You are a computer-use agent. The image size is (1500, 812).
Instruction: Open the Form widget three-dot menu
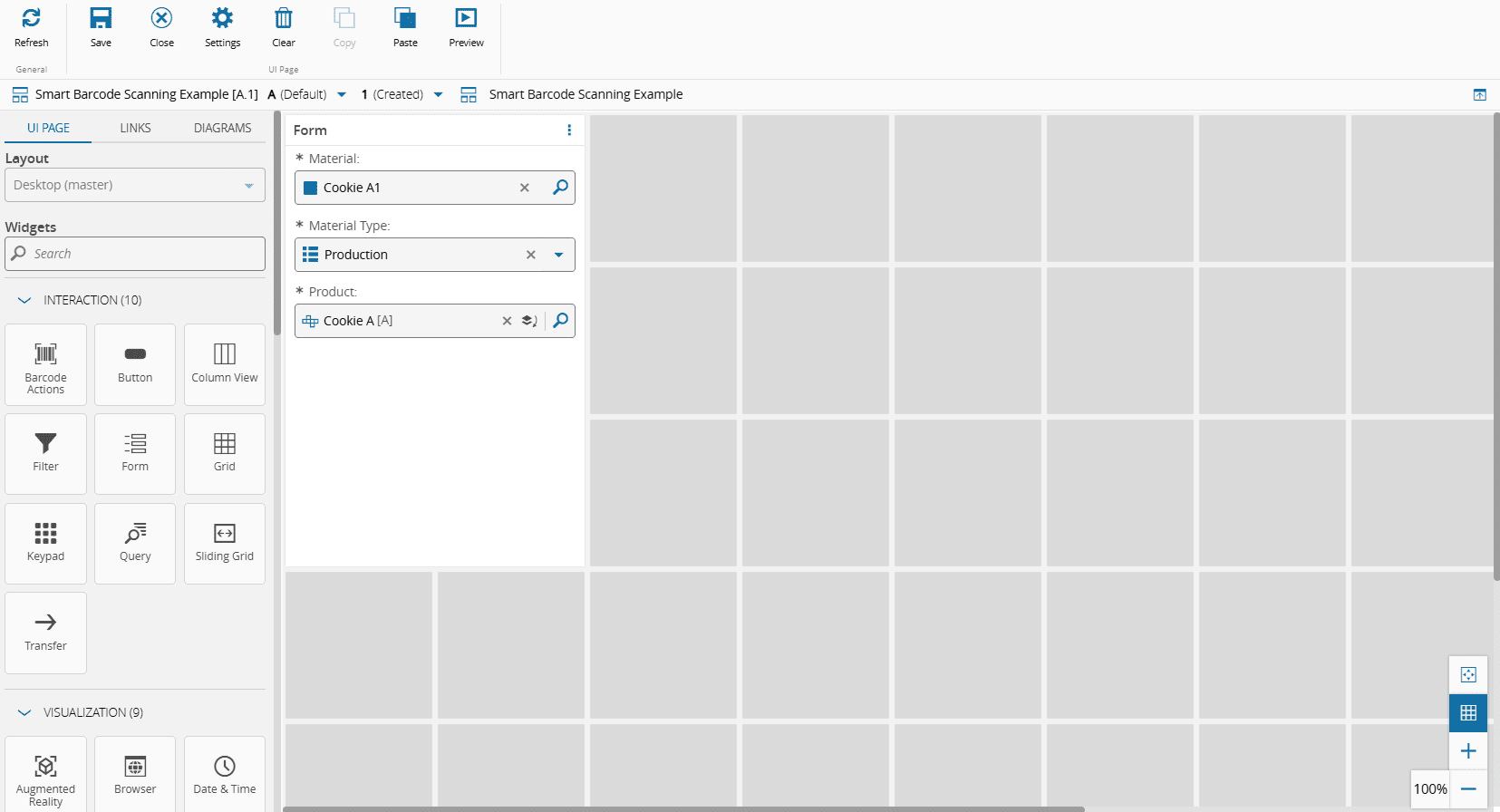[x=569, y=130]
